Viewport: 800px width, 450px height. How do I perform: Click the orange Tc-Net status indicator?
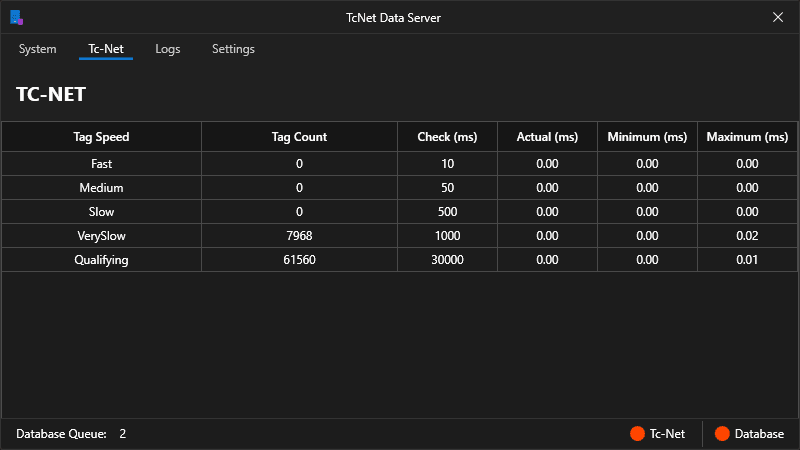click(x=637, y=434)
